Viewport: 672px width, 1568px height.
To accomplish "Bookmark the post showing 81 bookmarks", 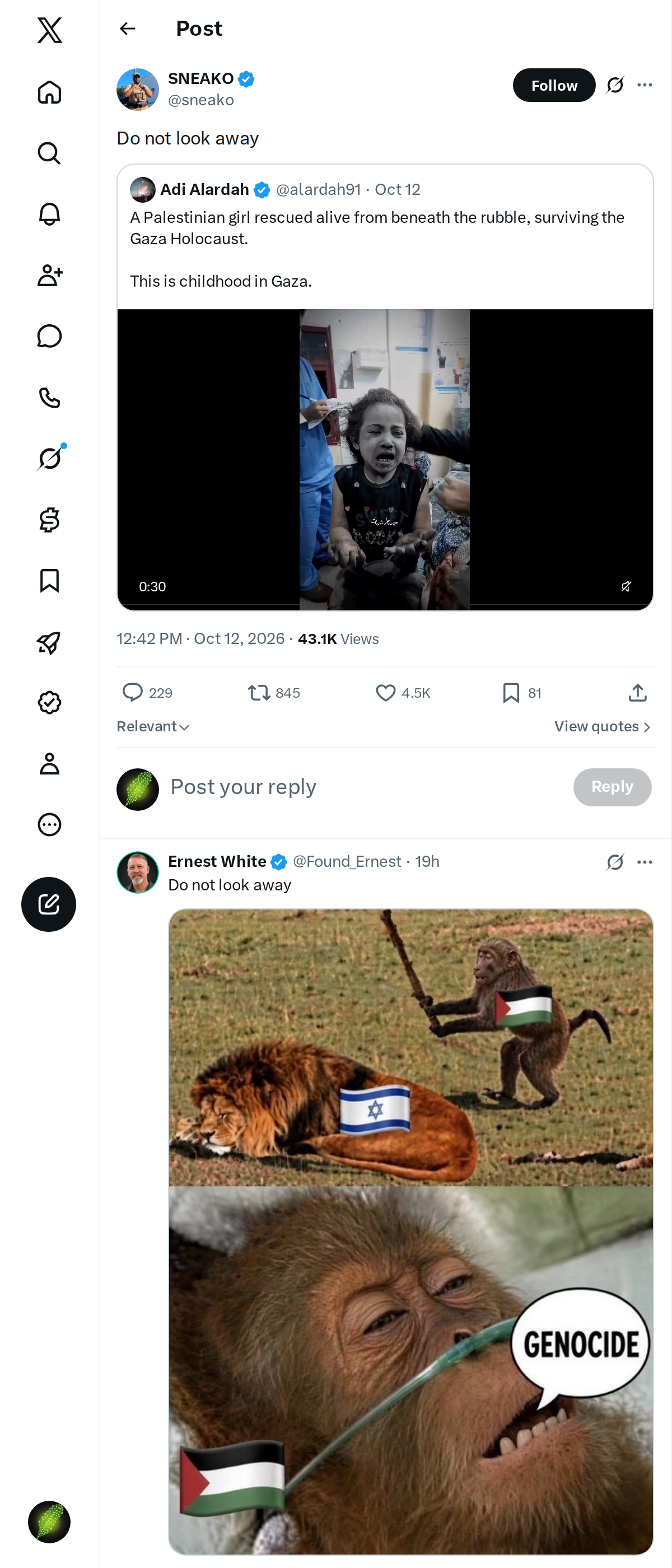I will tap(511, 693).
